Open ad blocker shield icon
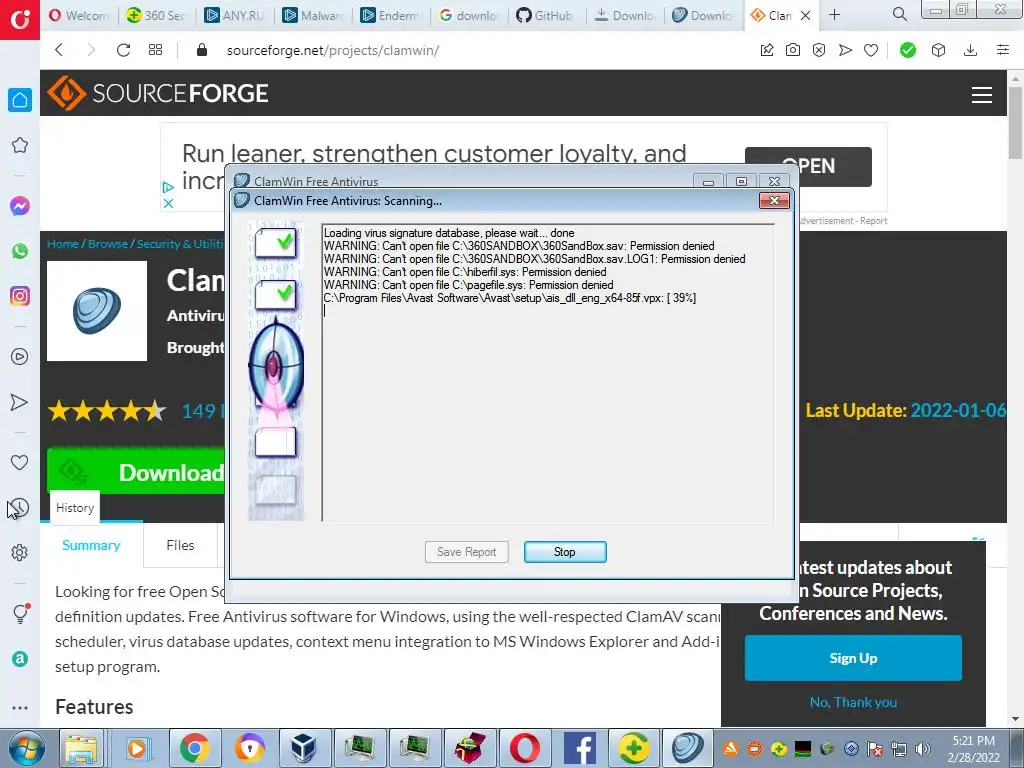This screenshot has width=1024, height=768. (819, 50)
